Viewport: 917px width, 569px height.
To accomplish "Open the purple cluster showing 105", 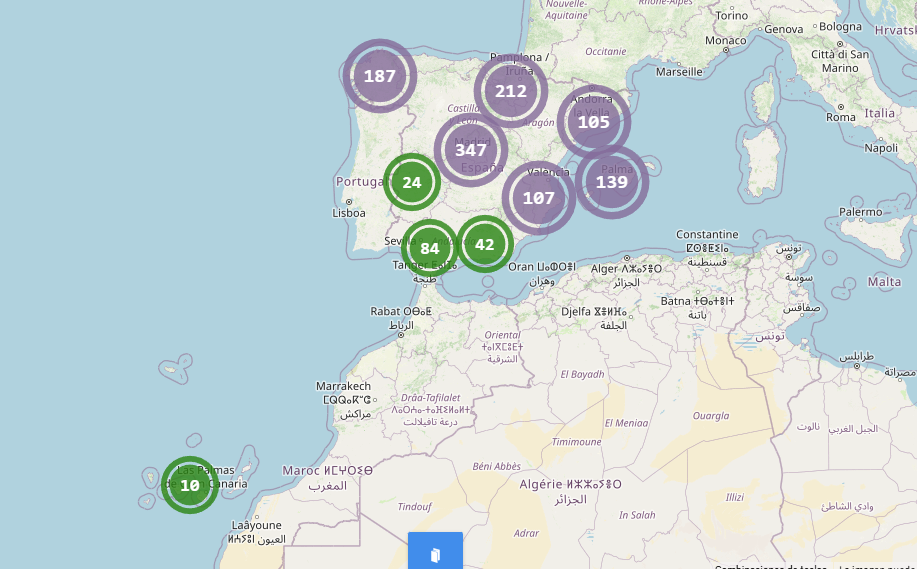I will point(593,122).
